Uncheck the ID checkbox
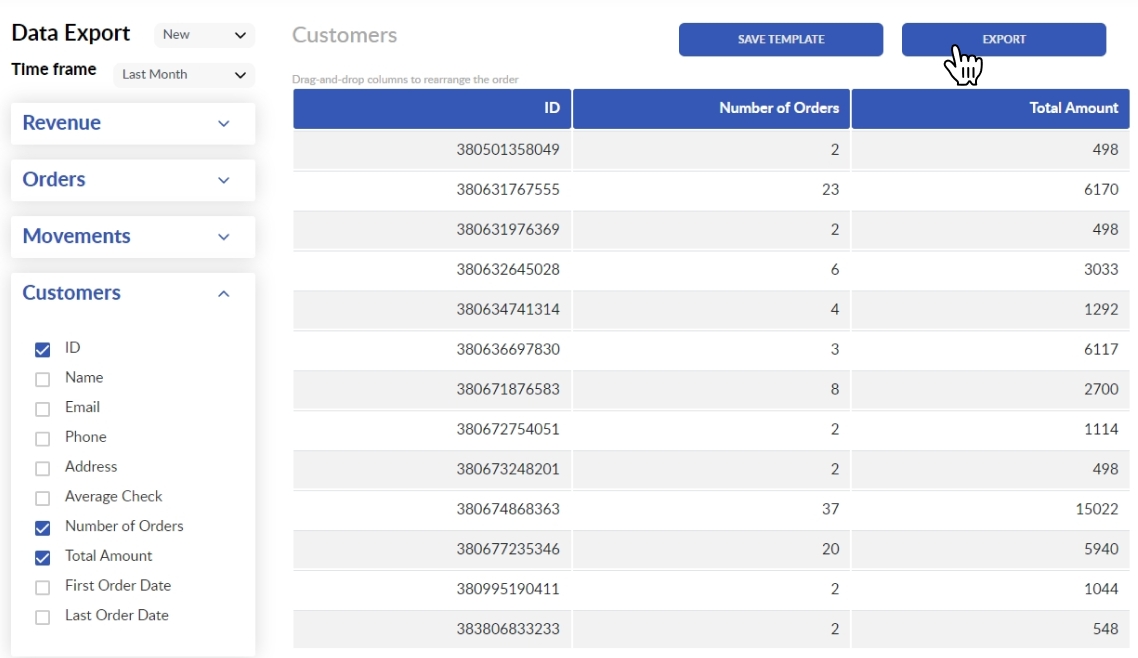The image size is (1138, 658). pos(43,350)
